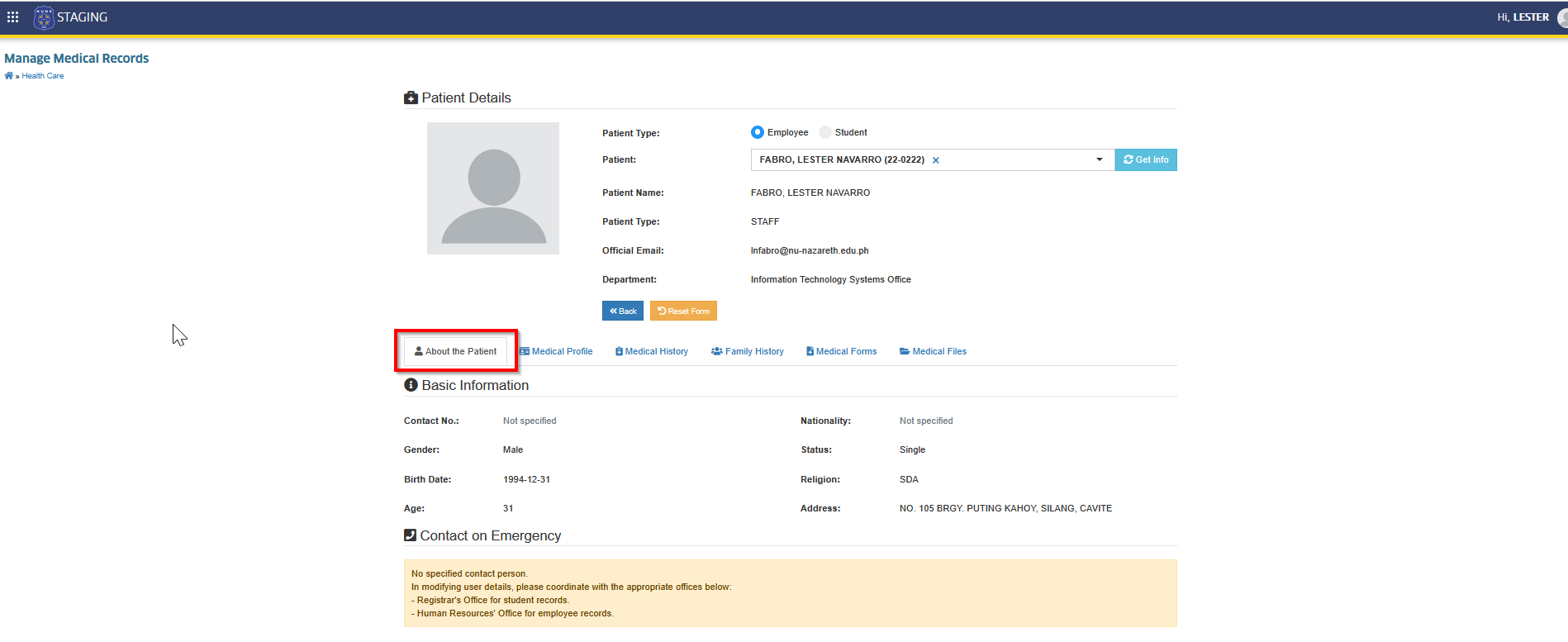Clear selected patient with the x icon
This screenshot has width=1568, height=642.
[x=936, y=160]
